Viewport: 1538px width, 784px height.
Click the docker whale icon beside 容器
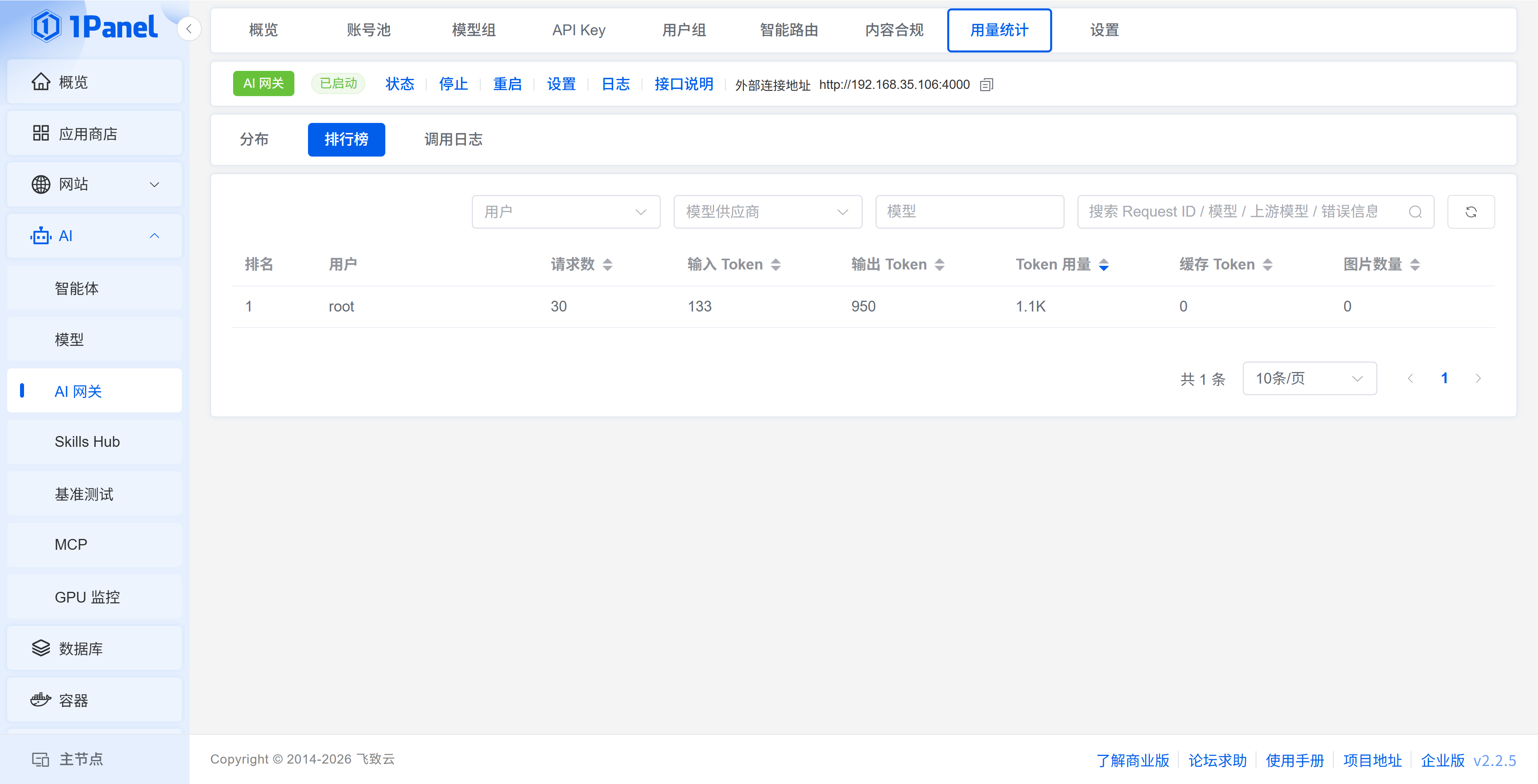coord(40,700)
